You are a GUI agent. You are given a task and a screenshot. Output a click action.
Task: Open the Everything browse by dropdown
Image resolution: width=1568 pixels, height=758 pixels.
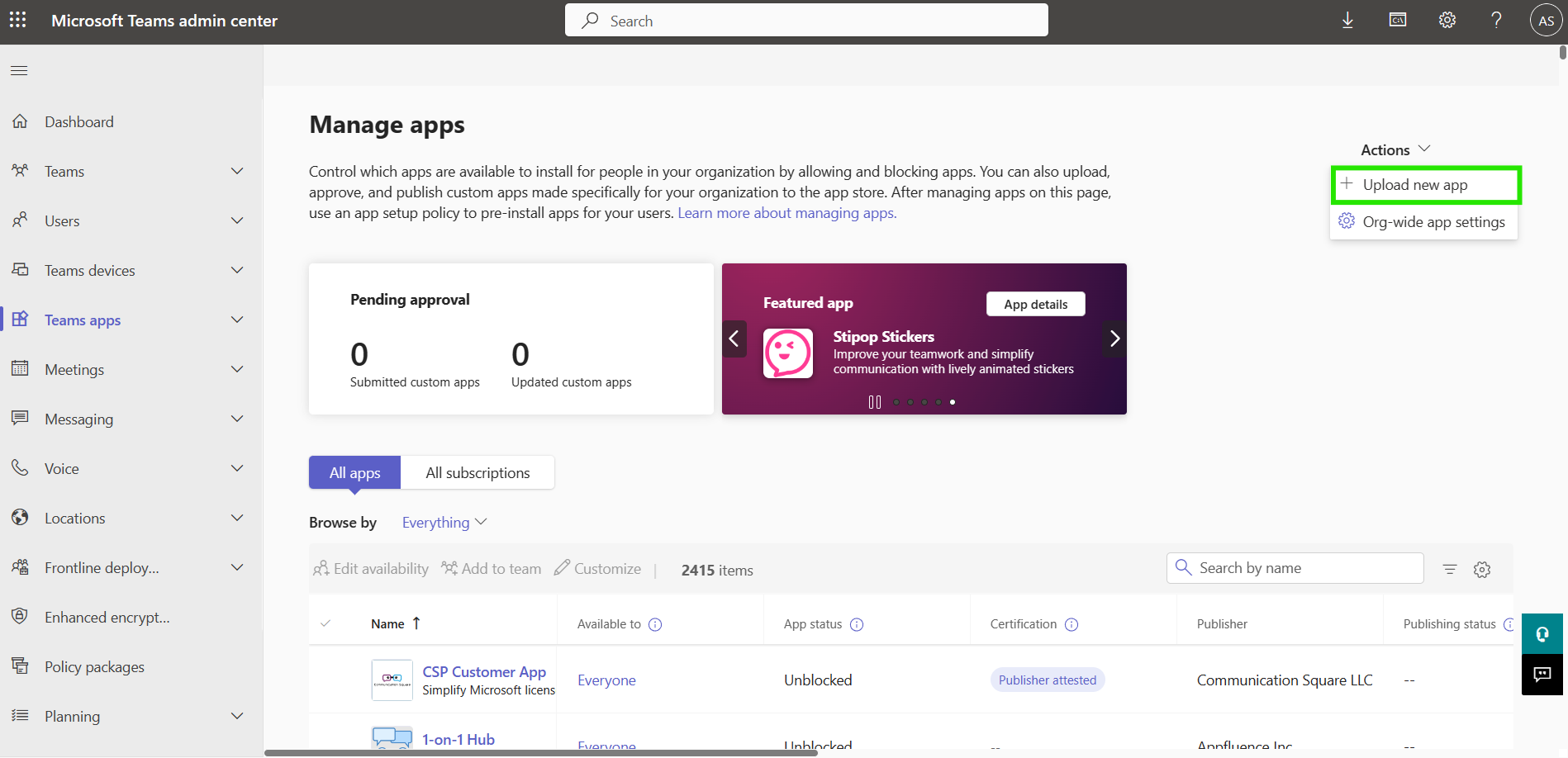point(443,522)
